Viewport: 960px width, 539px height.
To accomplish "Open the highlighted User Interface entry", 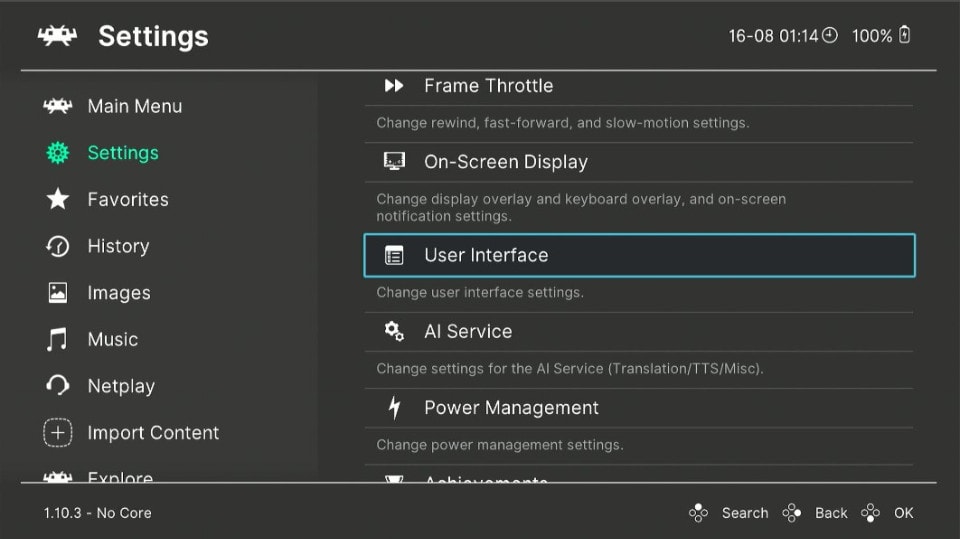I will 639,255.
